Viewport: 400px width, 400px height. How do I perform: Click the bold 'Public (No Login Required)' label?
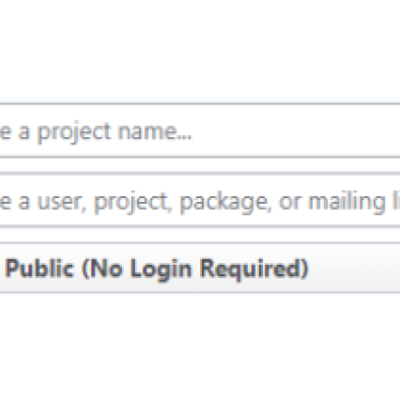click(x=157, y=269)
